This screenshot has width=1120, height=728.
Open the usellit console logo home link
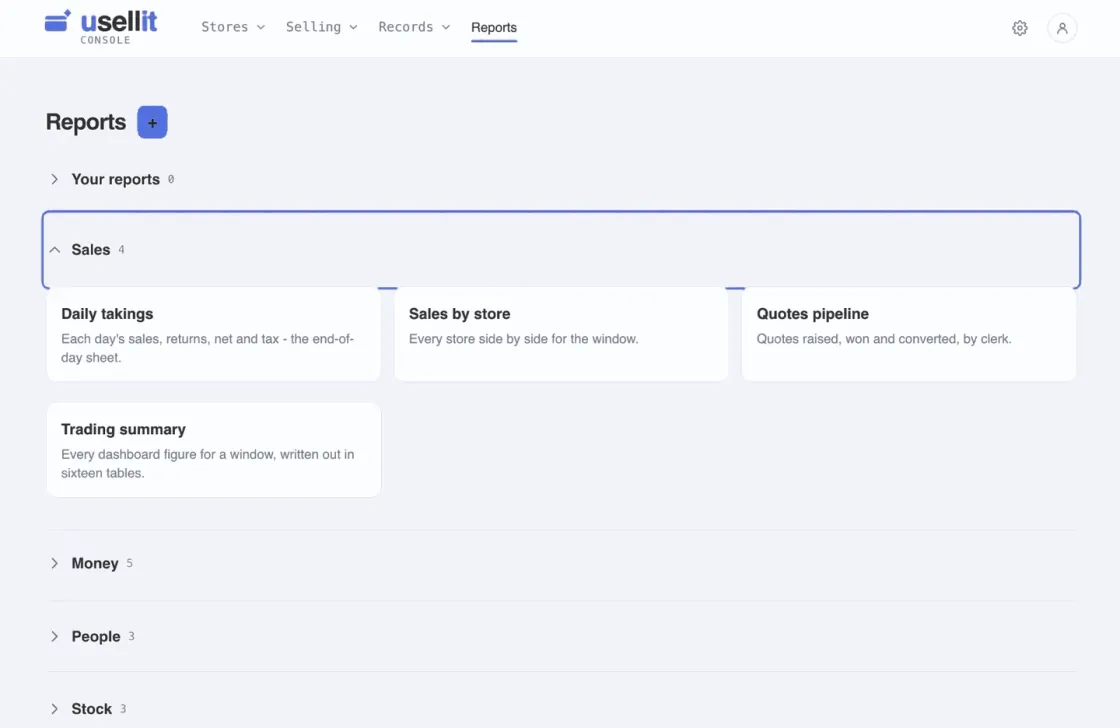(101, 27)
